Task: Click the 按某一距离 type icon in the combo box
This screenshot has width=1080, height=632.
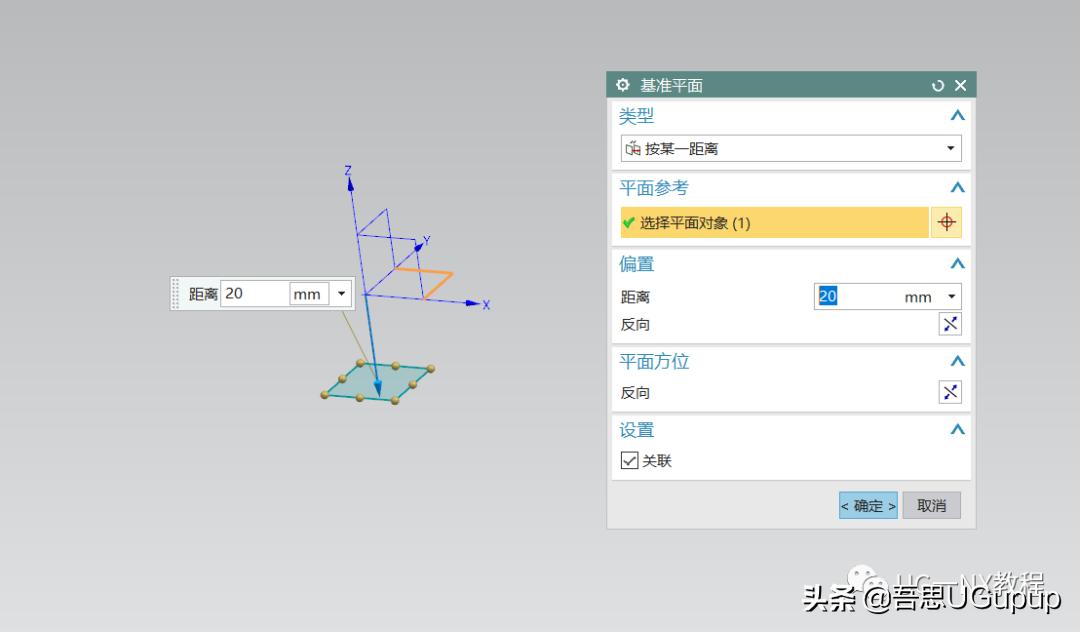Action: point(633,147)
